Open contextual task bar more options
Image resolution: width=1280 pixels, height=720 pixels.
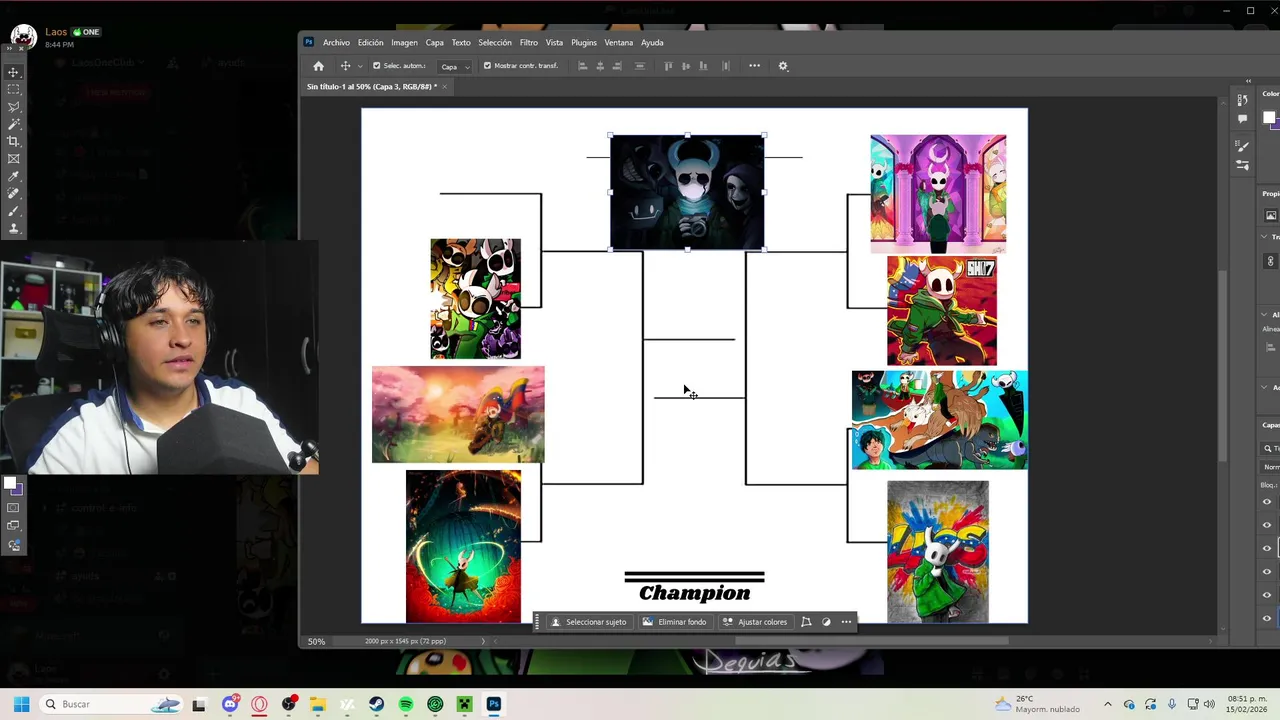(846, 622)
